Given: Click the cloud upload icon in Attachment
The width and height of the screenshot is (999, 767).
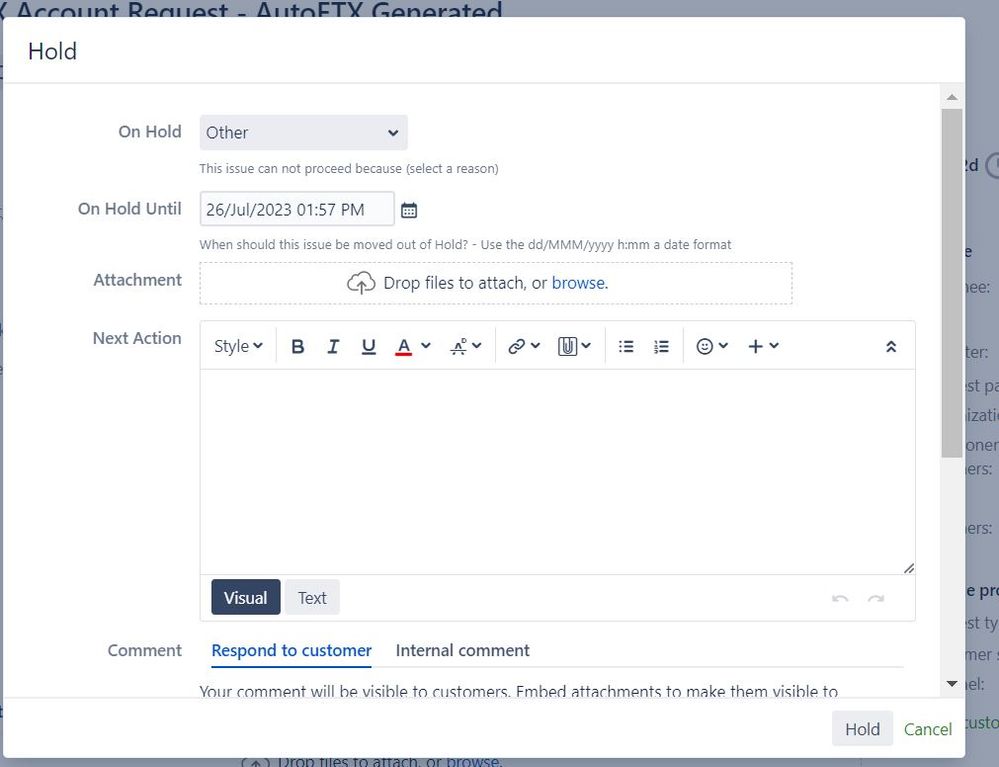Looking at the screenshot, I should click(x=361, y=283).
